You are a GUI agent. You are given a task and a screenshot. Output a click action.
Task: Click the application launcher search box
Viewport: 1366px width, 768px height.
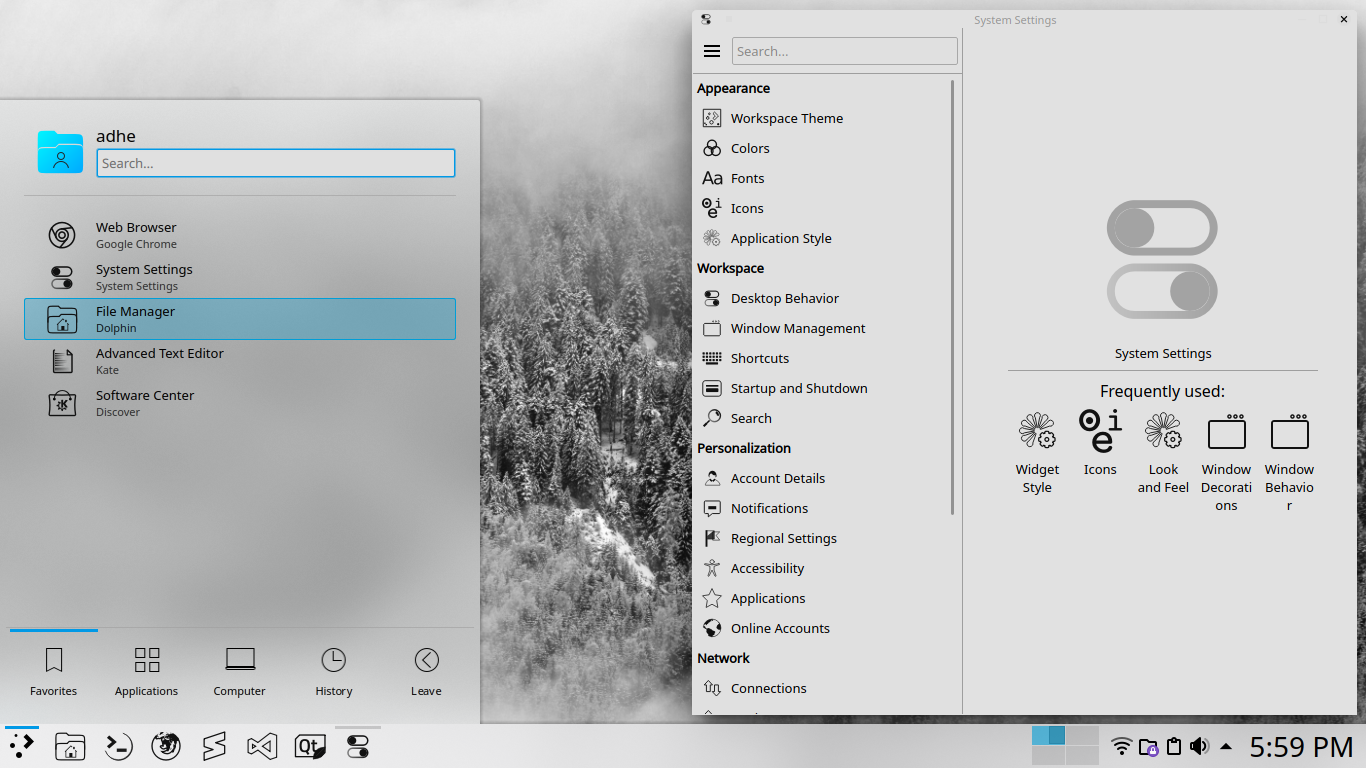point(276,163)
